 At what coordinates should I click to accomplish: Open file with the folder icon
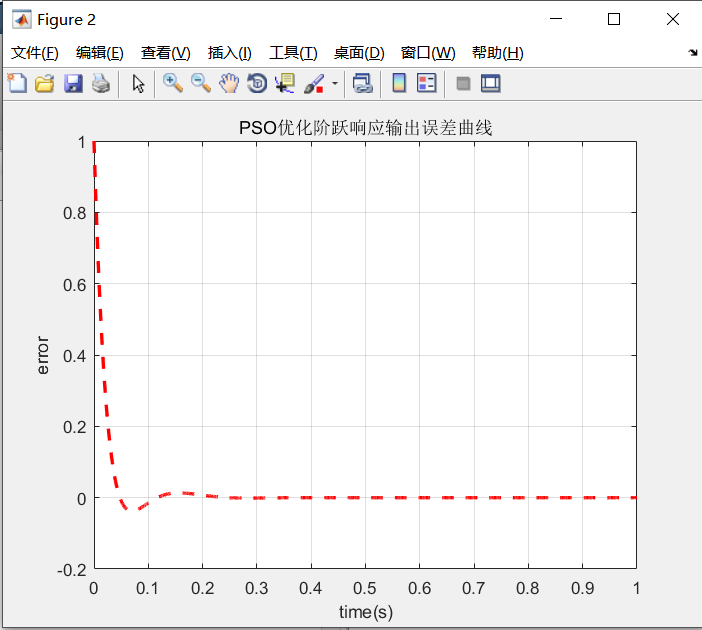coord(45,83)
